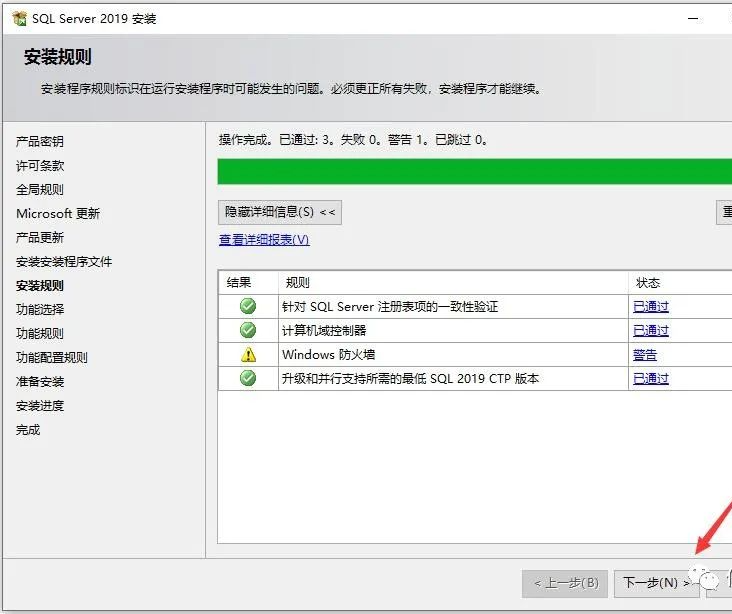Select the 完成 step in the sidebar
The width and height of the screenshot is (732, 614).
pos(28,430)
